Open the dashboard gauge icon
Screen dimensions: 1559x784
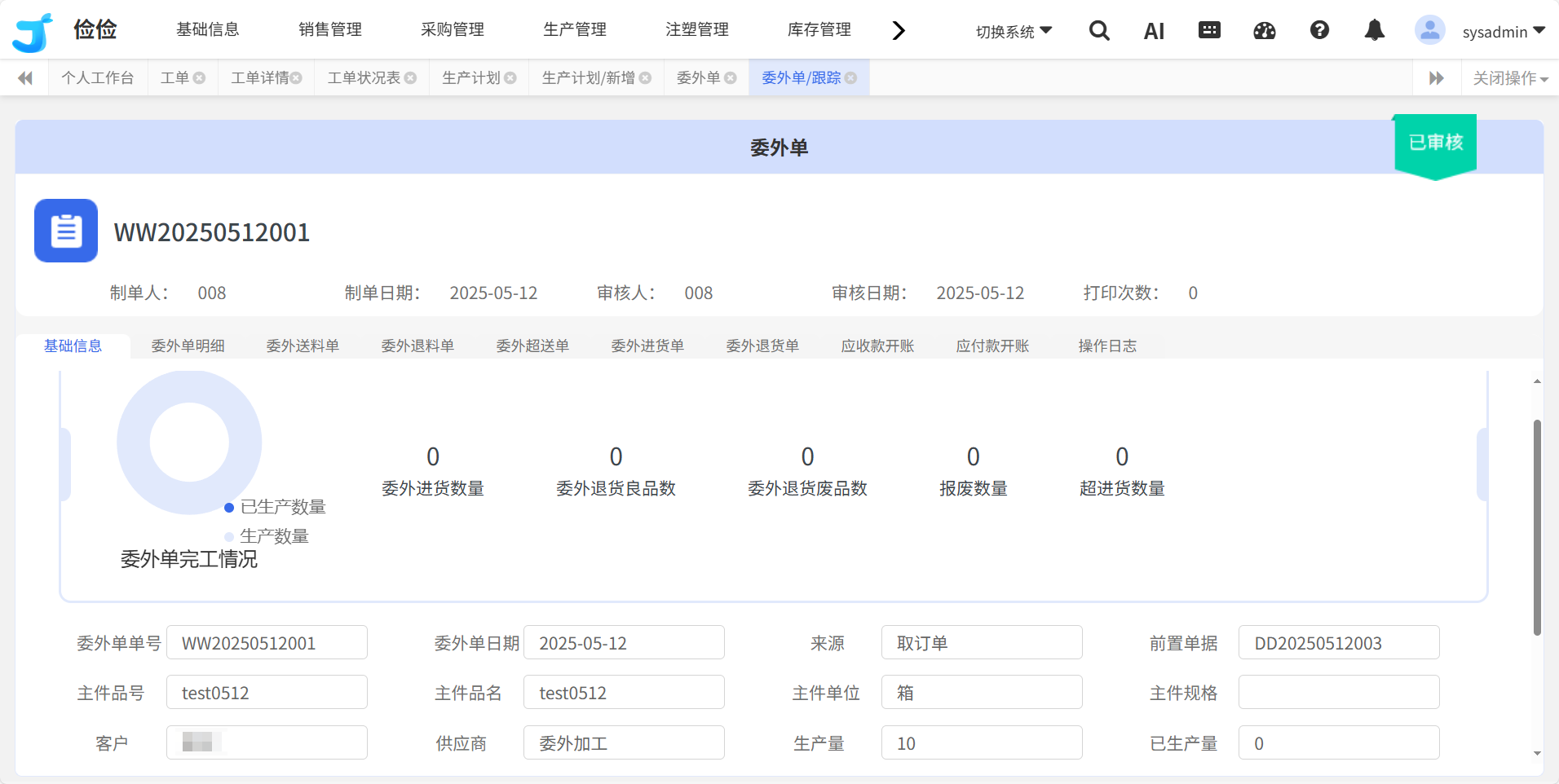pyautogui.click(x=1264, y=31)
